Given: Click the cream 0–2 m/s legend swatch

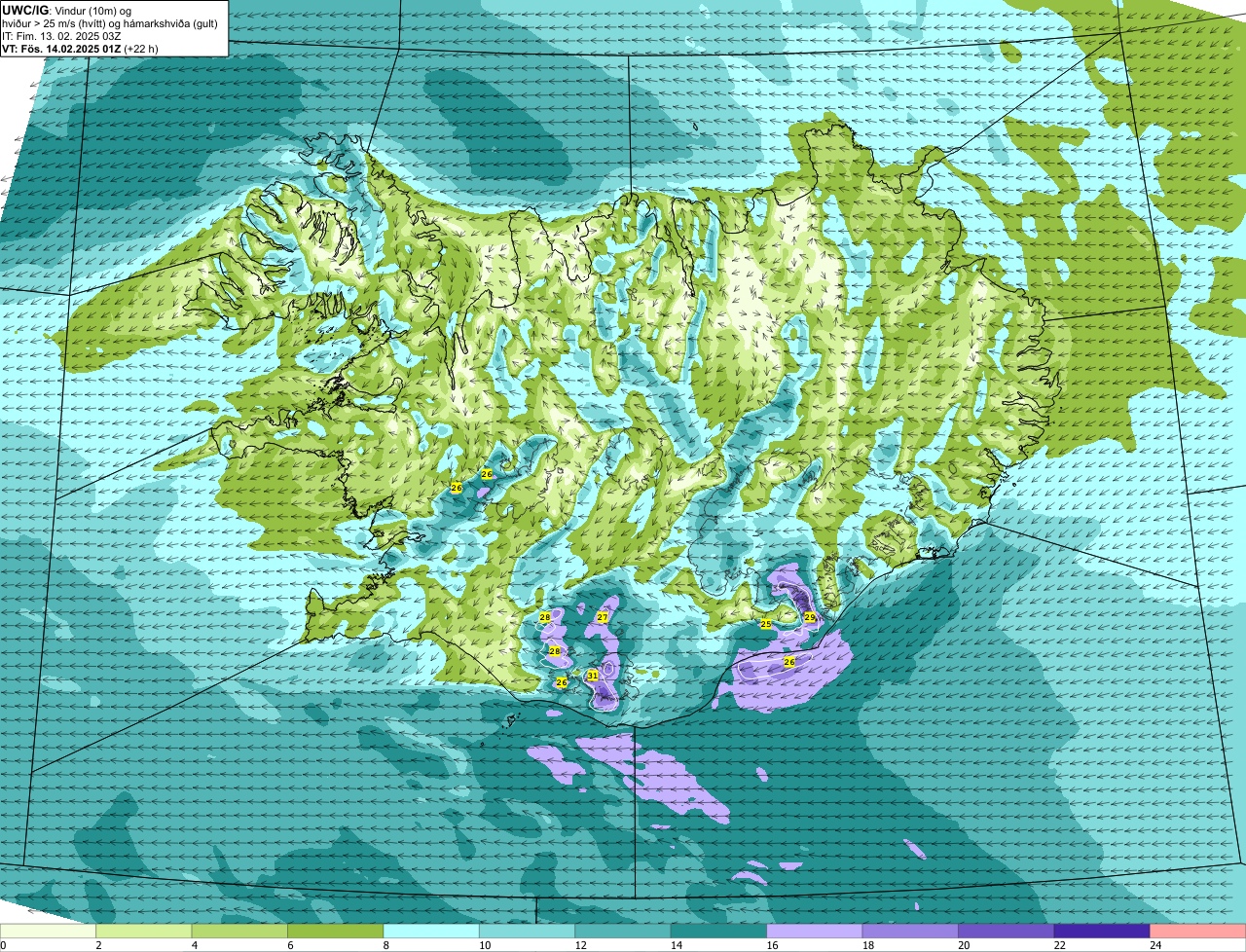Looking at the screenshot, I should click(49, 932).
